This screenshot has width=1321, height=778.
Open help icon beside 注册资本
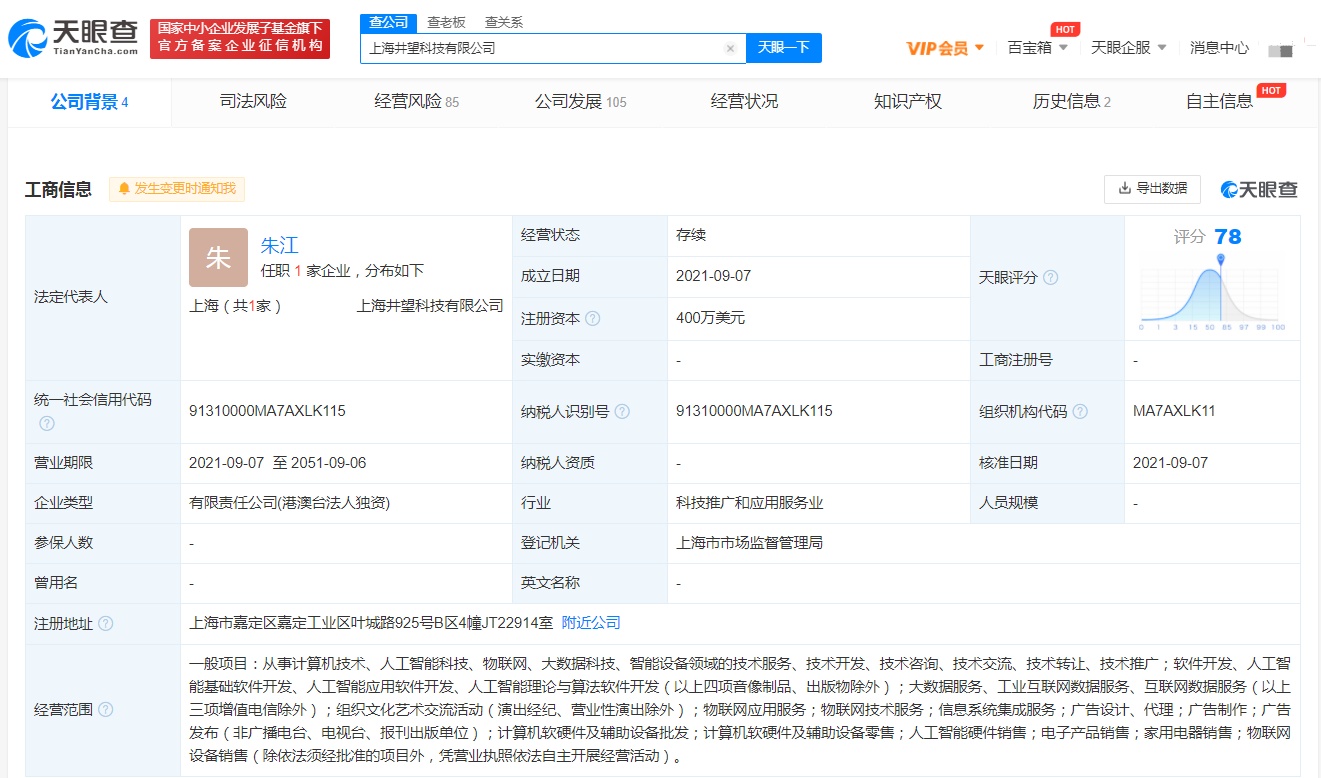tap(593, 319)
